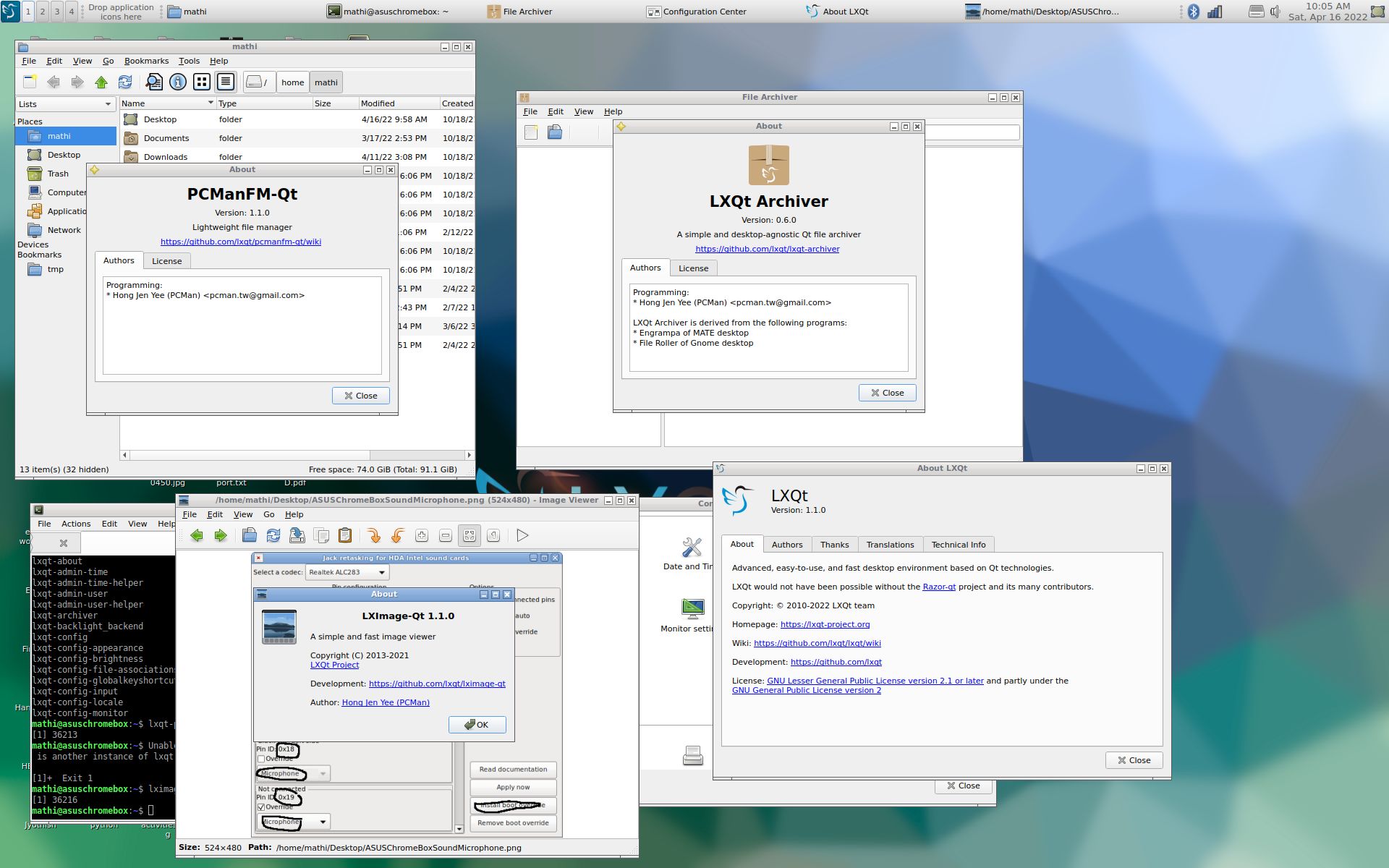This screenshot has width=1389, height=868.
Task: Click new archive icon in File Archiver
Action: point(531,132)
